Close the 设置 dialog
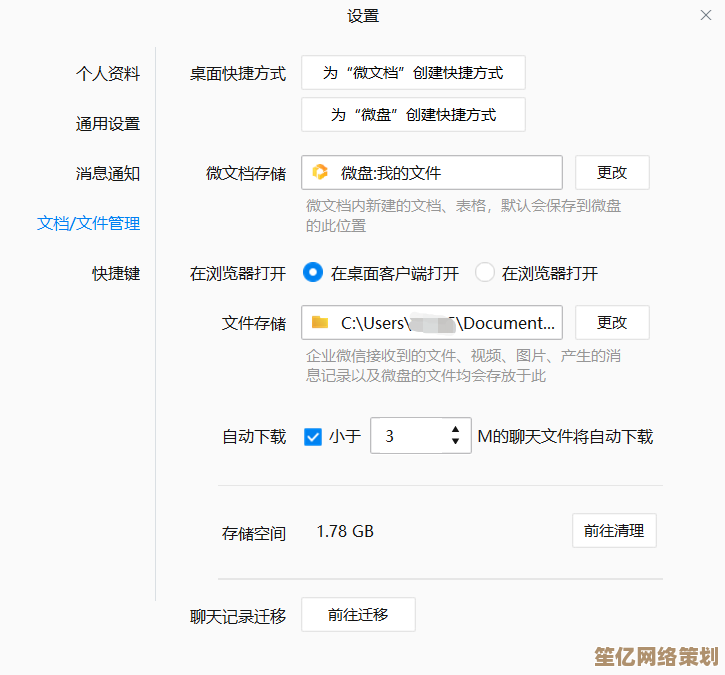The width and height of the screenshot is (725, 675). point(704,16)
